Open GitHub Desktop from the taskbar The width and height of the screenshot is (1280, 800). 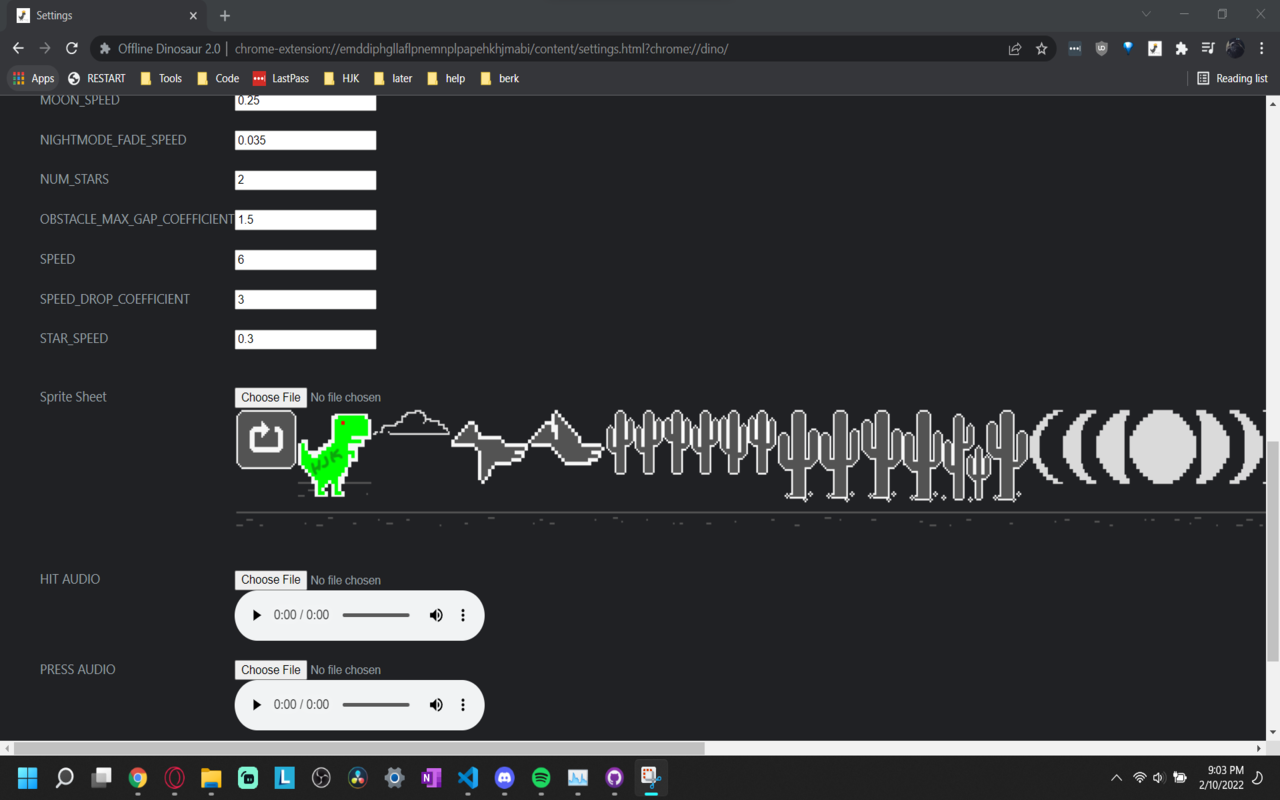point(614,778)
